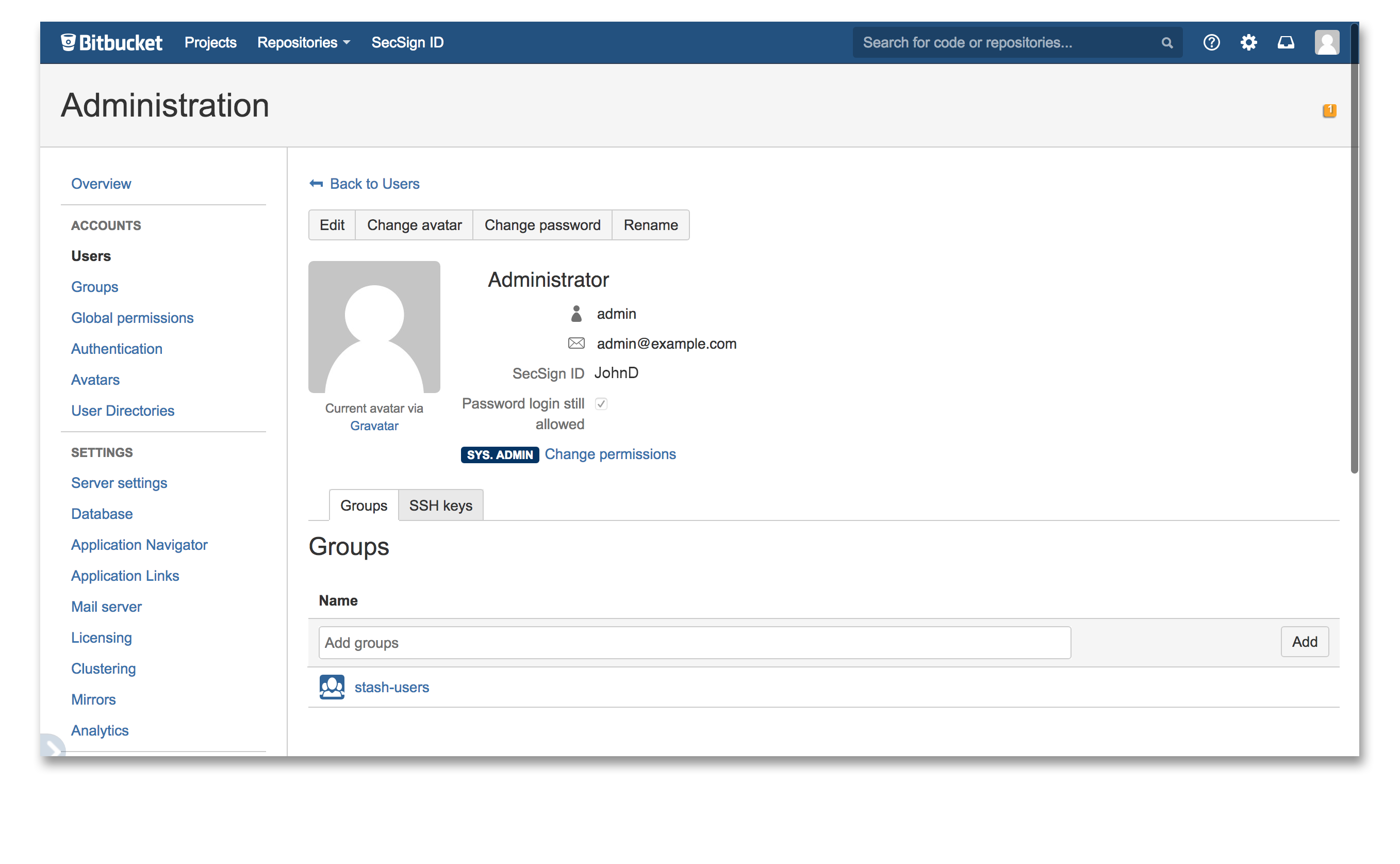The width and height of the screenshot is (1400, 864).
Task: Open Global permissions in sidebar
Action: pyautogui.click(x=132, y=318)
